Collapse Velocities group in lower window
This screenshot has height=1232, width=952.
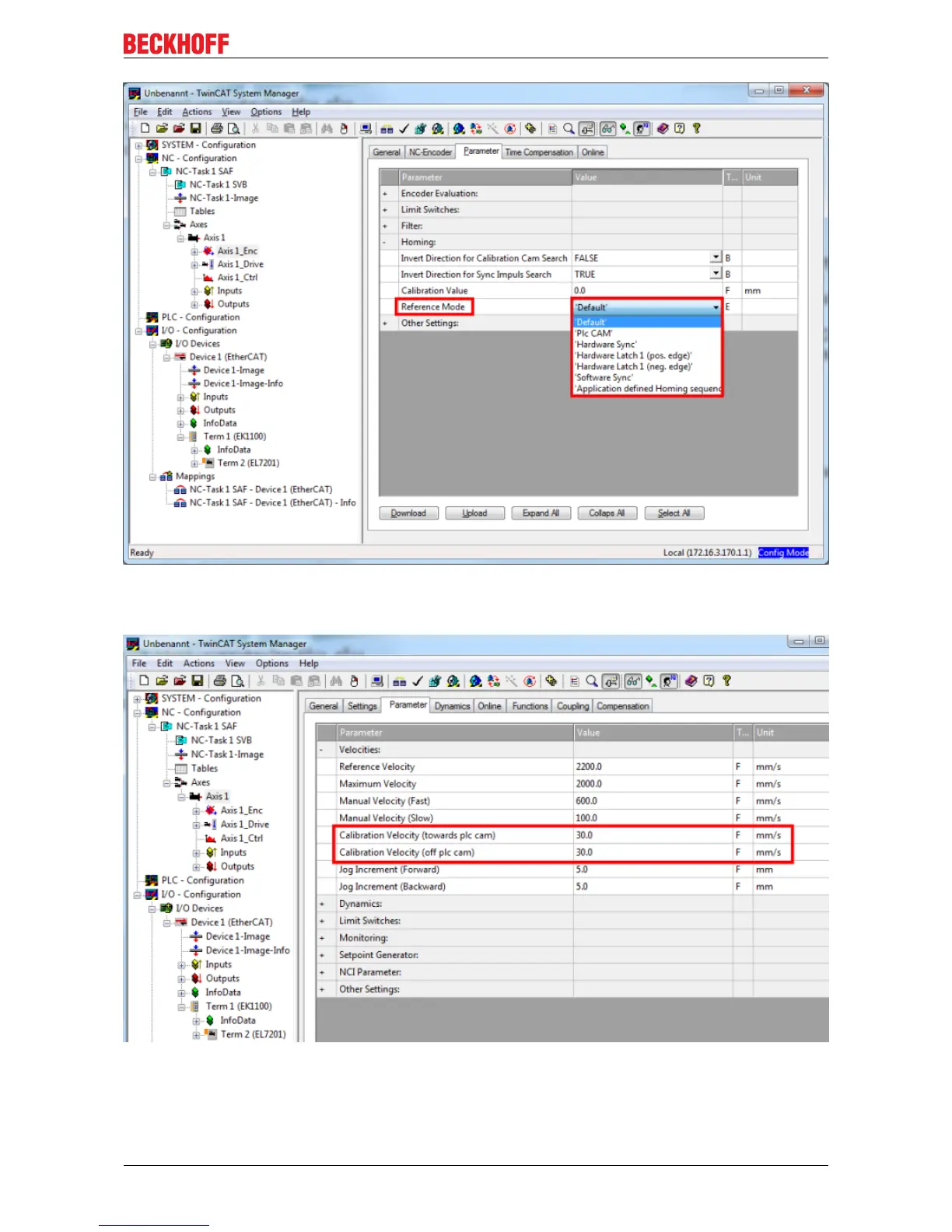[322, 750]
